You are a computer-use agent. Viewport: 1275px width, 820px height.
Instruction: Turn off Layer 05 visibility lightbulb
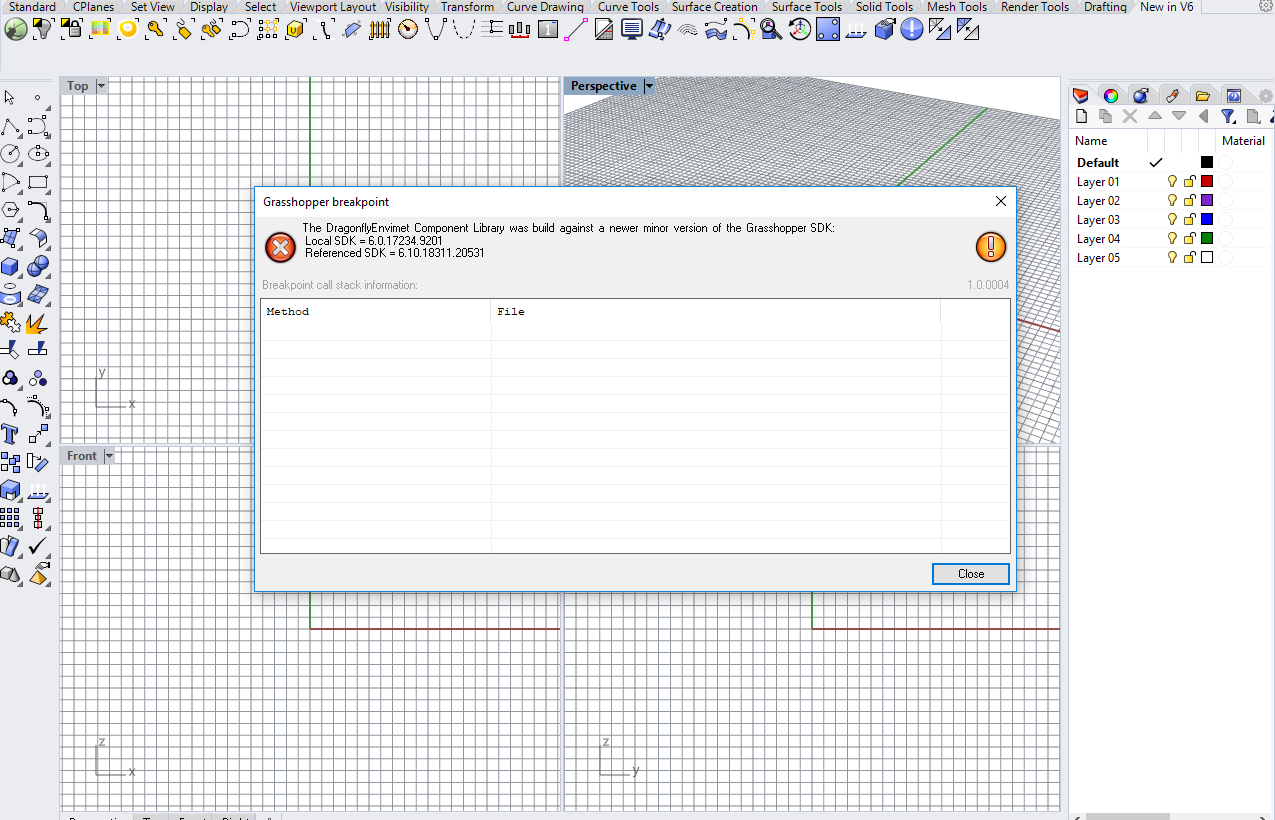pyautogui.click(x=1173, y=258)
